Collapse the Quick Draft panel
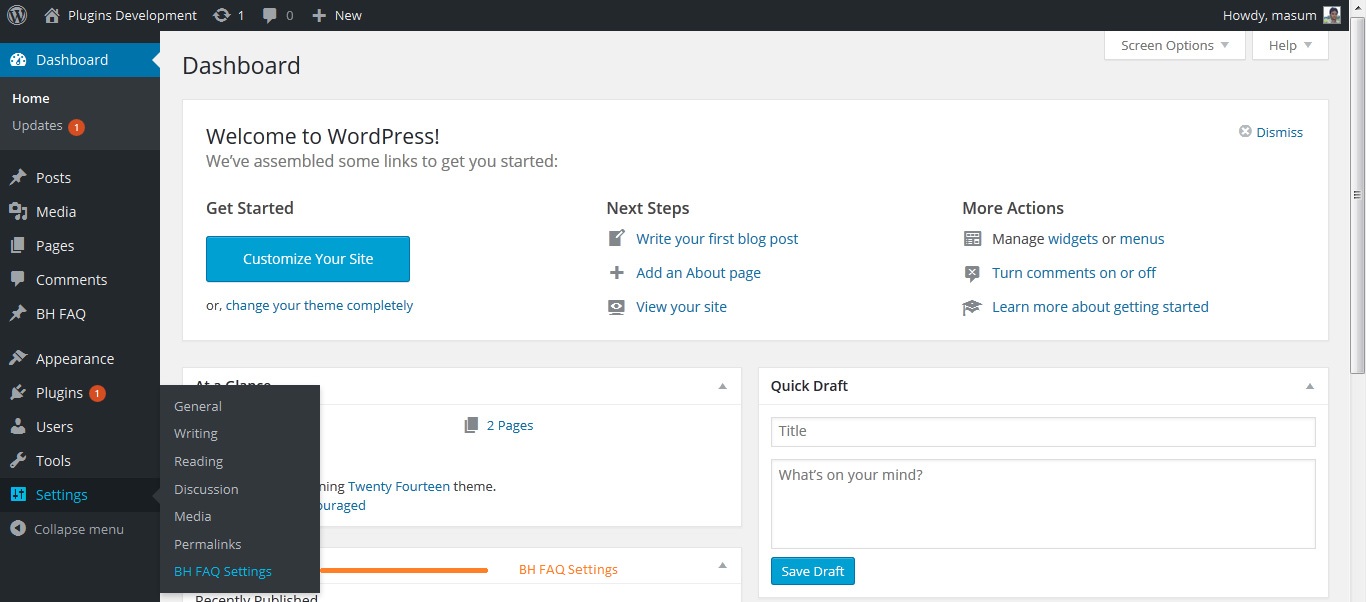This screenshot has width=1366, height=602. (x=1310, y=386)
